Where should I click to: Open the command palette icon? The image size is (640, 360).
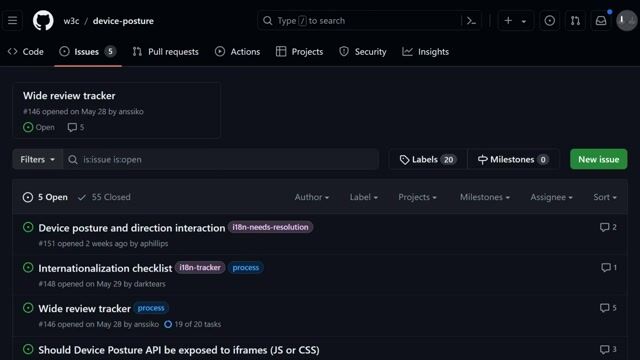coord(471,20)
